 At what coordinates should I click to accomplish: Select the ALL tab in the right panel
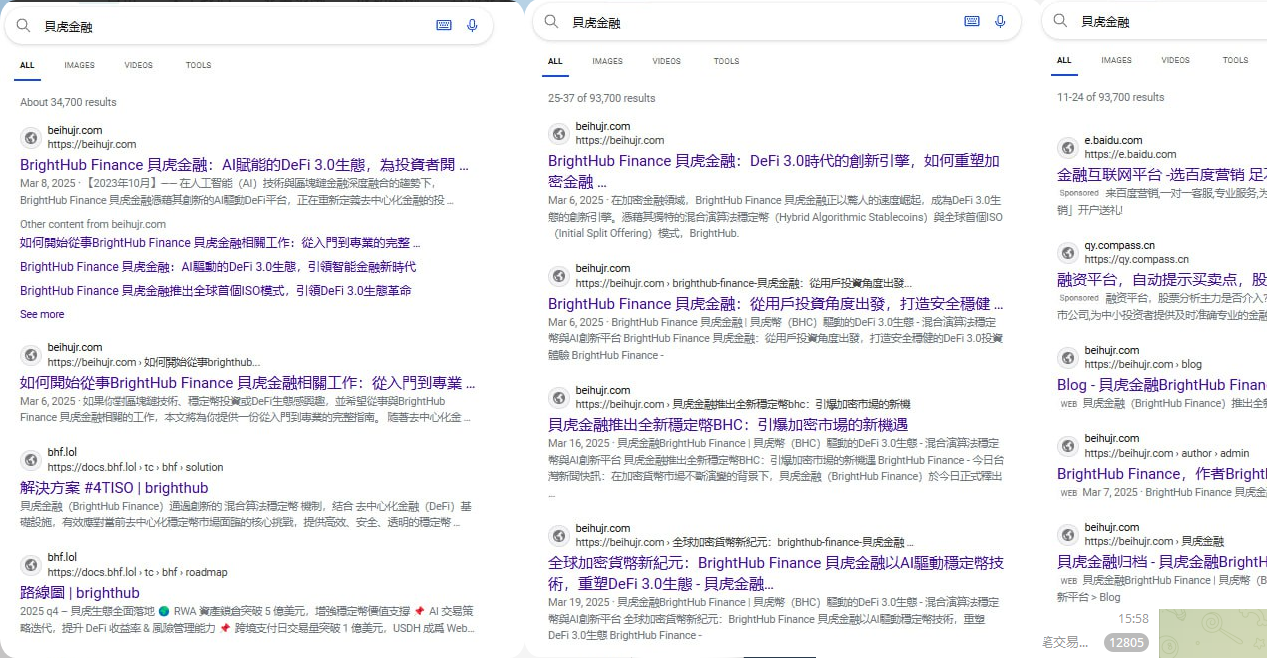(1064, 61)
